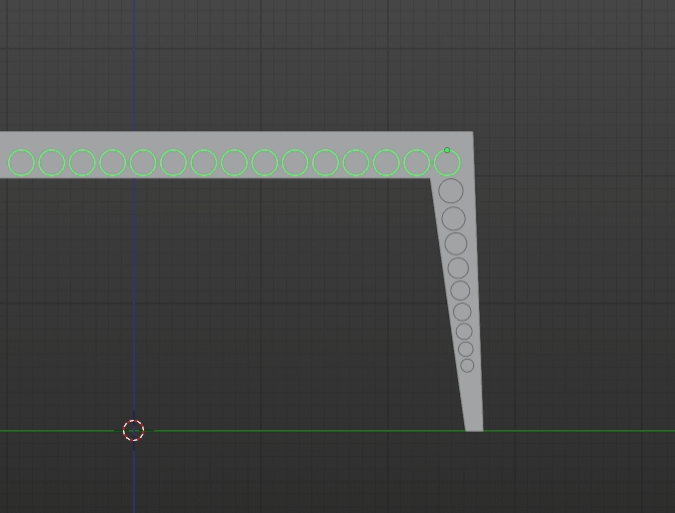Screen dimensions: 675x513
Task: Click the small green dot atop the last circle
Action: click(x=447, y=150)
